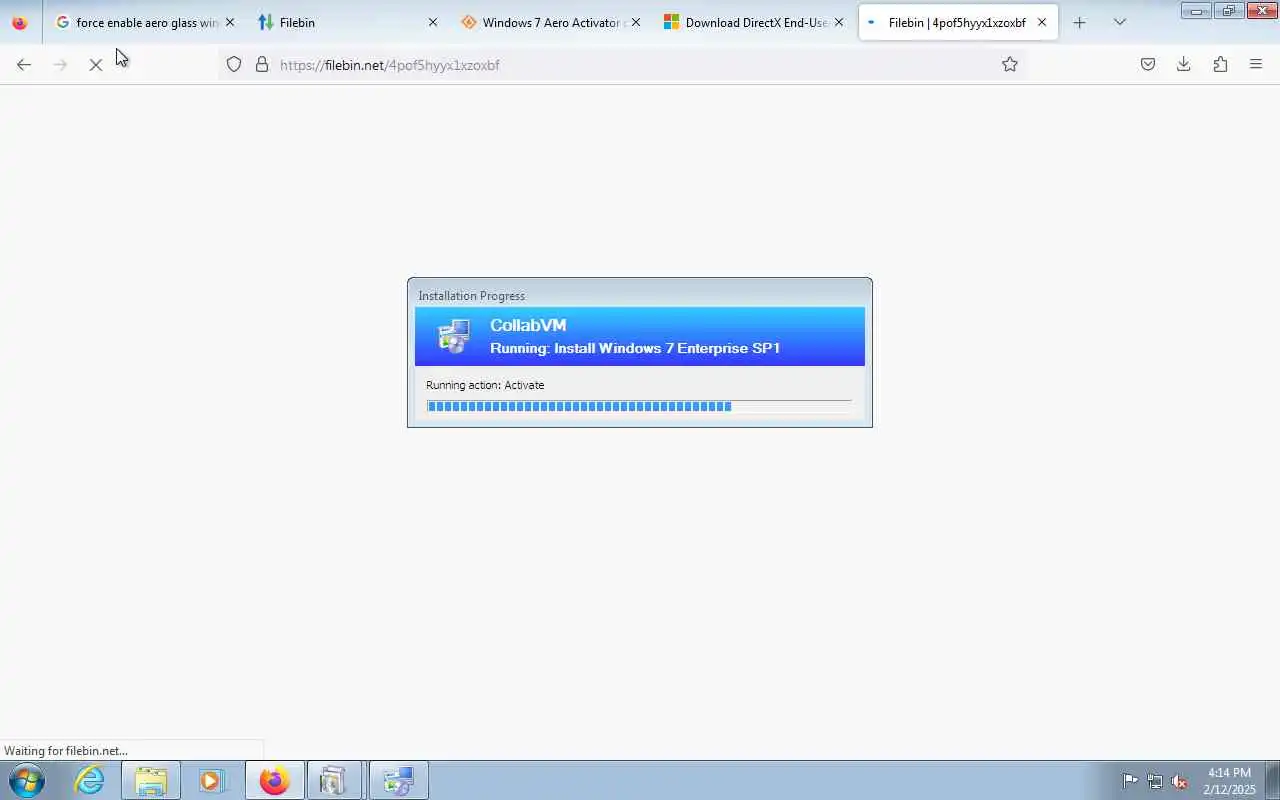Launch Internet Explorer from taskbar
Viewport: 1280px width, 800px height.
(90, 780)
